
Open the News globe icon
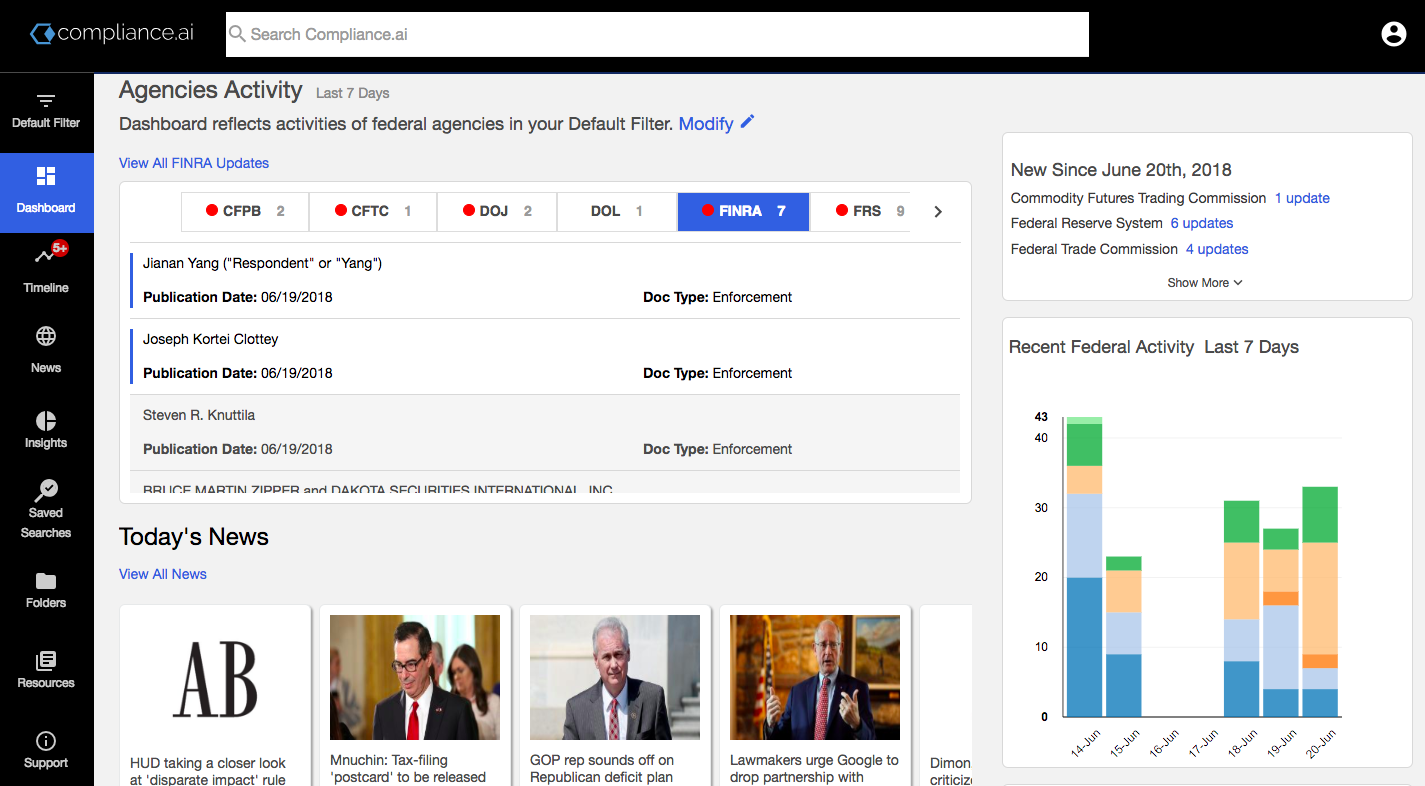coord(46,336)
